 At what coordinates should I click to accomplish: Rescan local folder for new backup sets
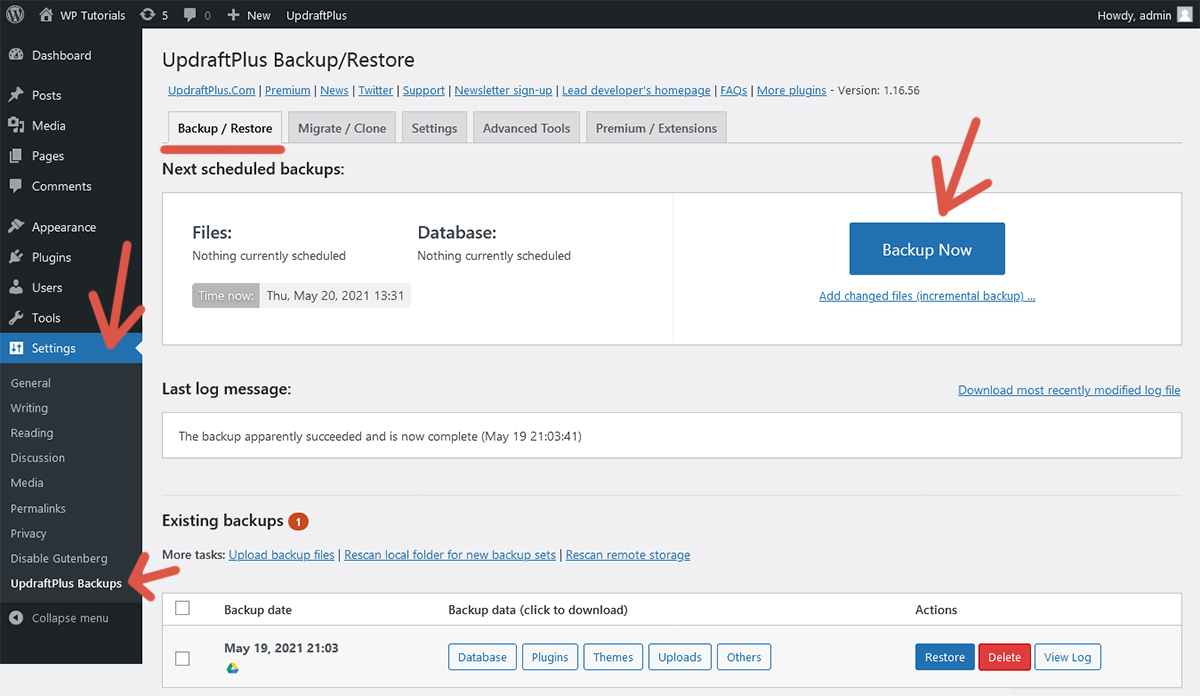[x=450, y=555]
